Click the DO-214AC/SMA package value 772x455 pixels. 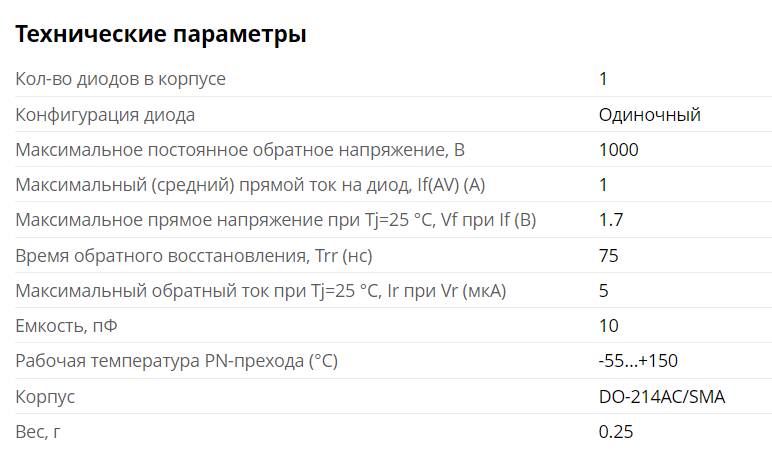click(x=662, y=397)
